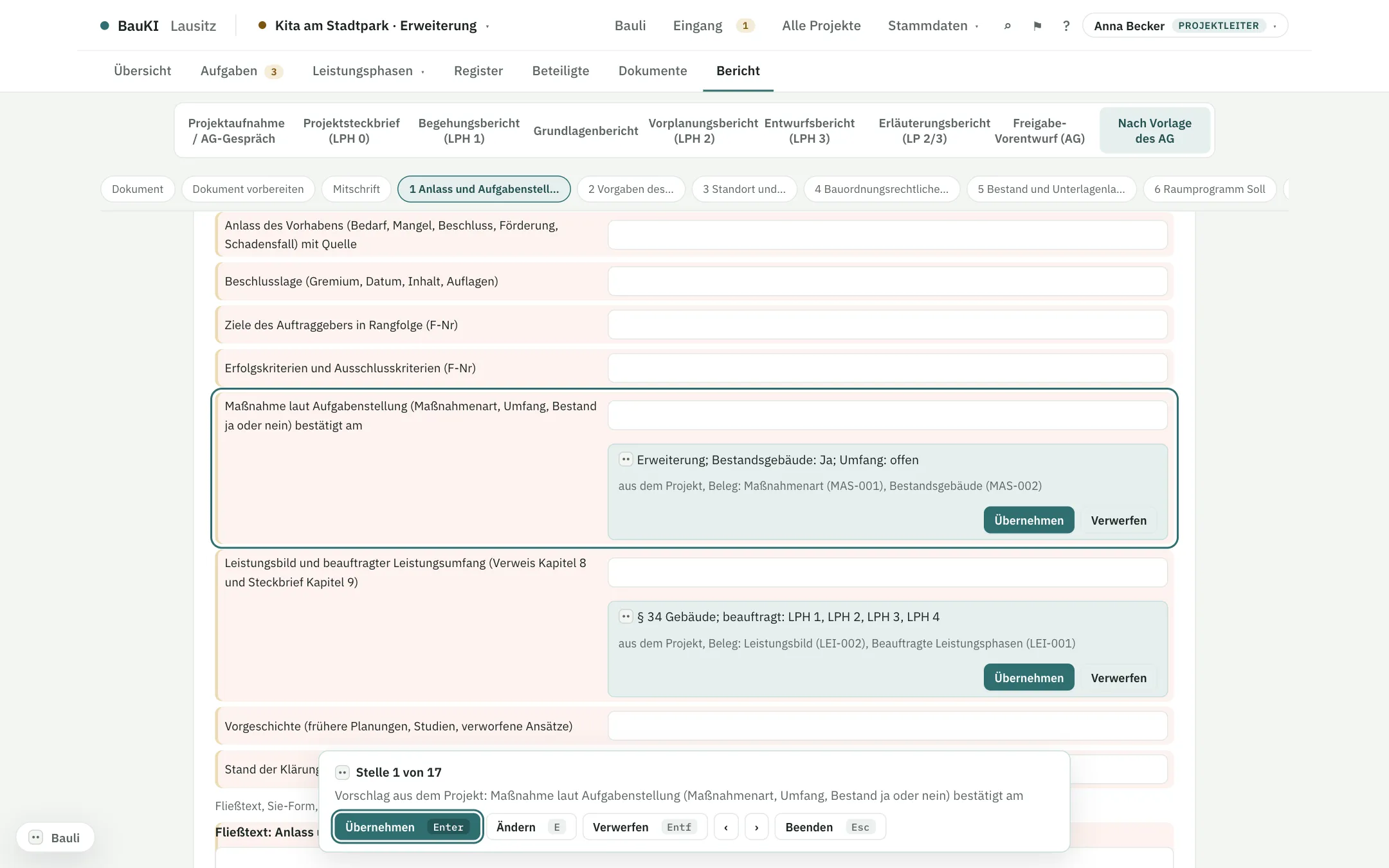Open Alle Projekte in top navigation

coord(821,26)
